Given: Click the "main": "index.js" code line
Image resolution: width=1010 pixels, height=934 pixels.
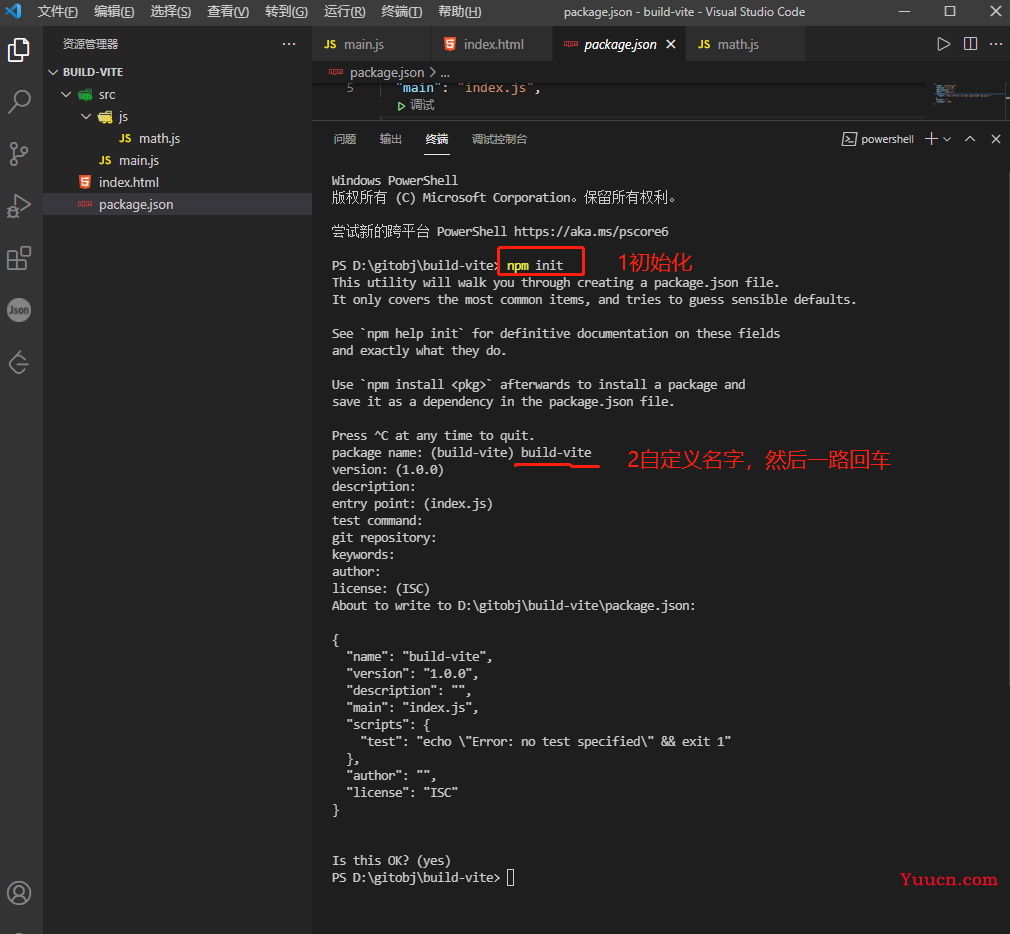Looking at the screenshot, I should coord(468,88).
